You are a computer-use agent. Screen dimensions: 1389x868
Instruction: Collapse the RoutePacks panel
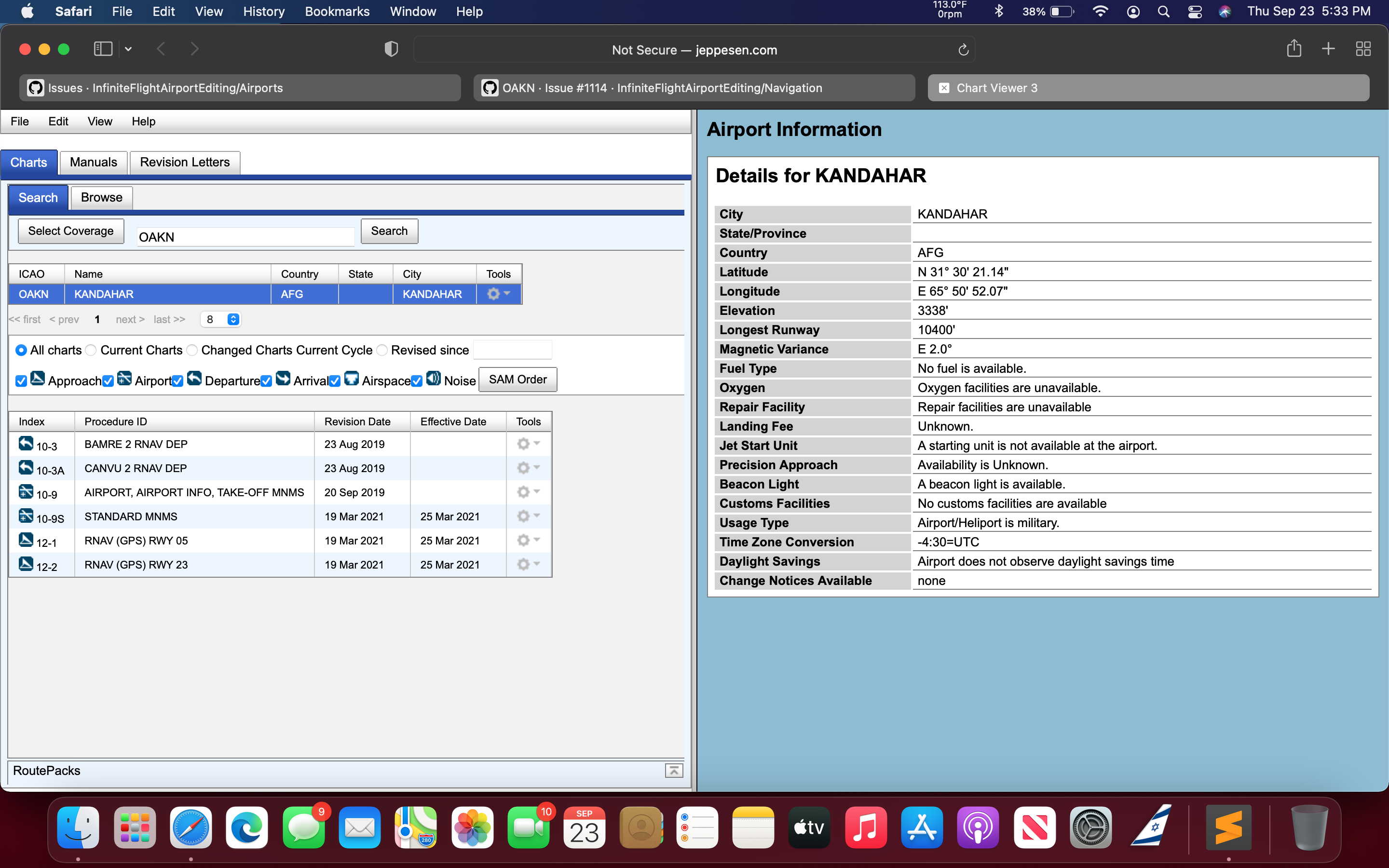[x=674, y=771]
